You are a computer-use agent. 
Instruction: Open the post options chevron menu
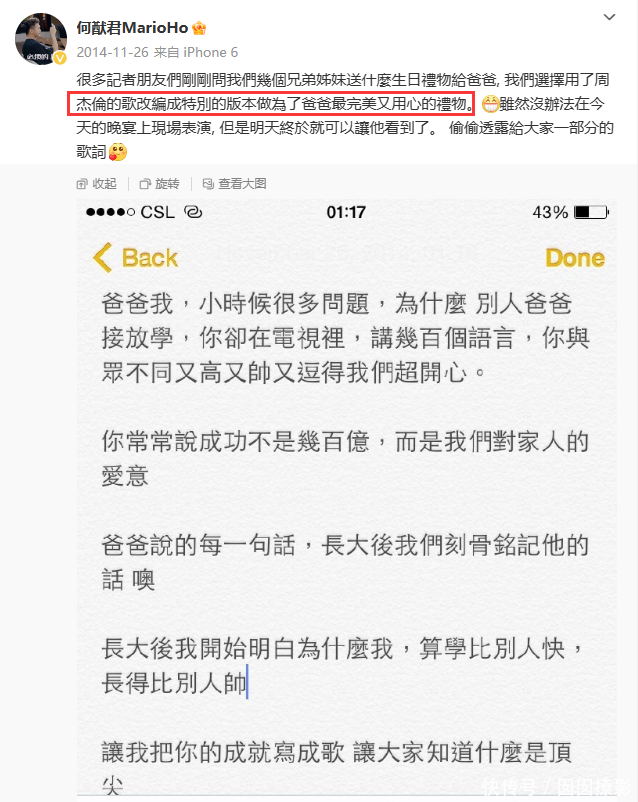(x=609, y=17)
